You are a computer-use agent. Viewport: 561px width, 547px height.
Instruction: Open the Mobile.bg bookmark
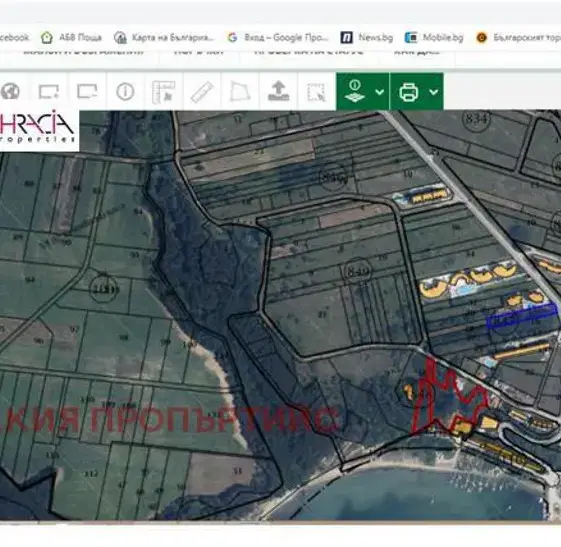coord(434,38)
